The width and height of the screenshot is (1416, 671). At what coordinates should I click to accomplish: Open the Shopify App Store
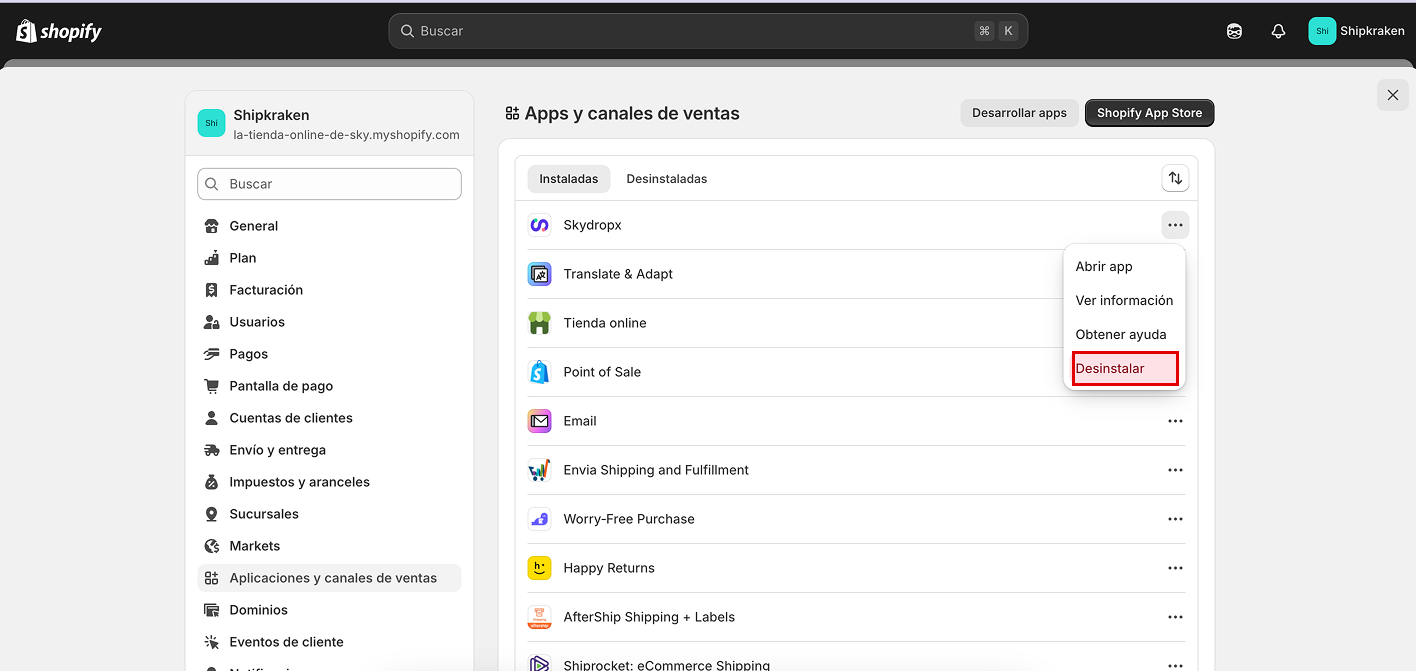1149,113
